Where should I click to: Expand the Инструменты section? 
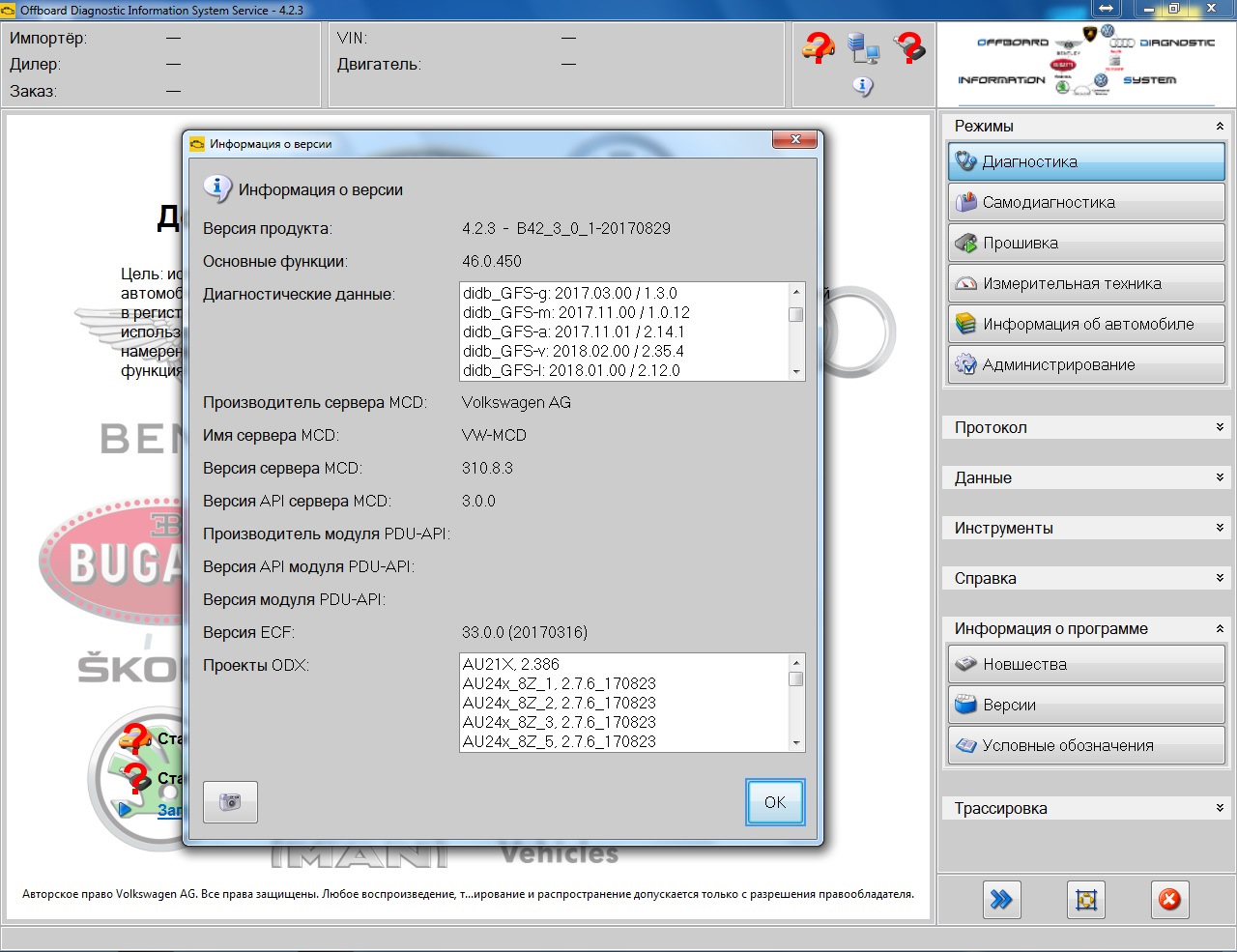tap(1220, 528)
